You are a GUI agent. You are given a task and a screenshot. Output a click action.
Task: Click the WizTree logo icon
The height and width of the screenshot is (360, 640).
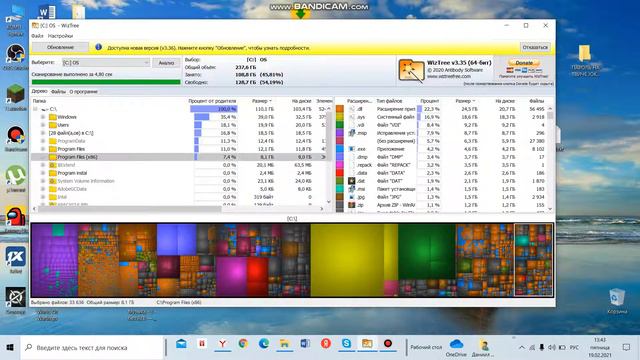click(x=411, y=71)
